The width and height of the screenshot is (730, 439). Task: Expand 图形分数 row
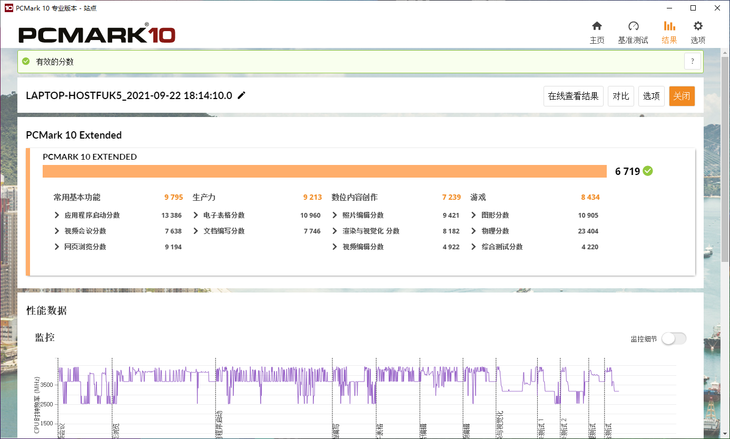(473, 215)
